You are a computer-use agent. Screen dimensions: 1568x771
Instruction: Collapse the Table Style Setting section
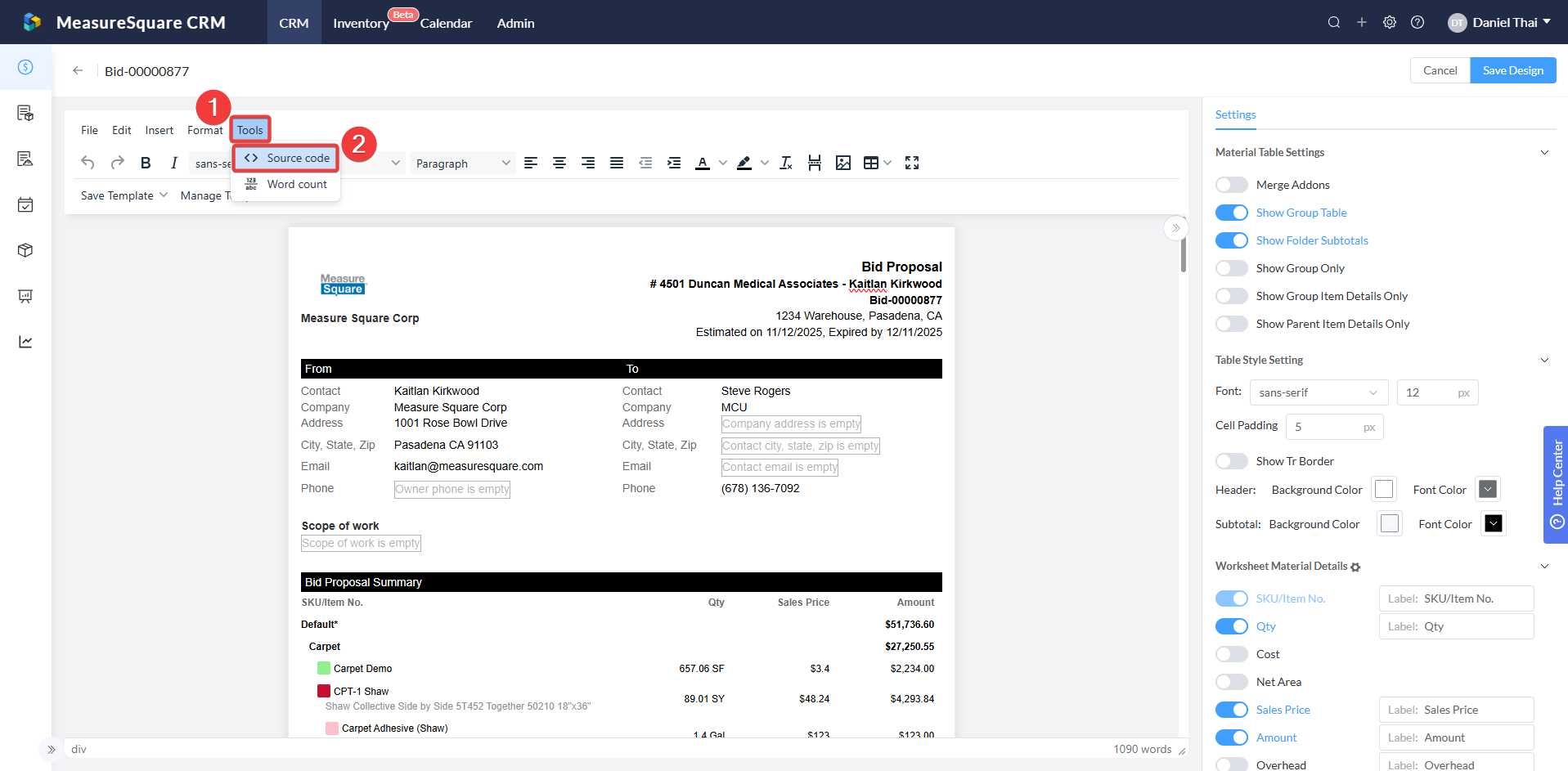coord(1544,360)
